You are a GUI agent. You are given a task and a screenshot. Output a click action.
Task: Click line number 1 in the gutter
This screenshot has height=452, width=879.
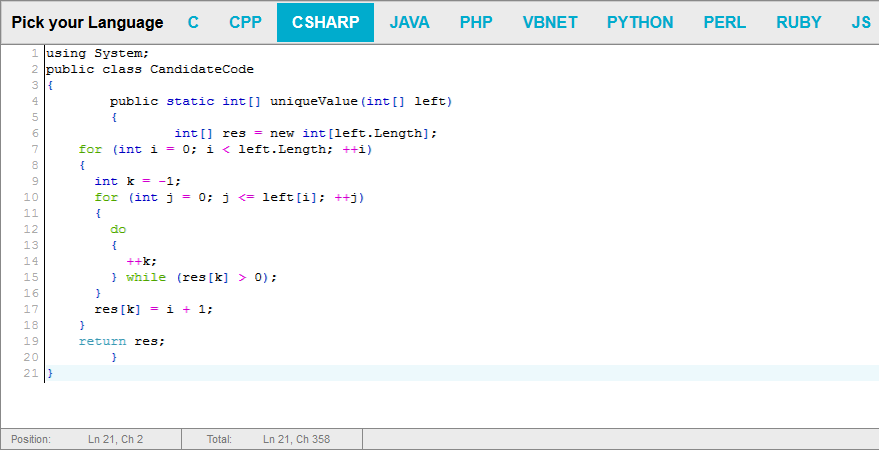(x=34, y=53)
